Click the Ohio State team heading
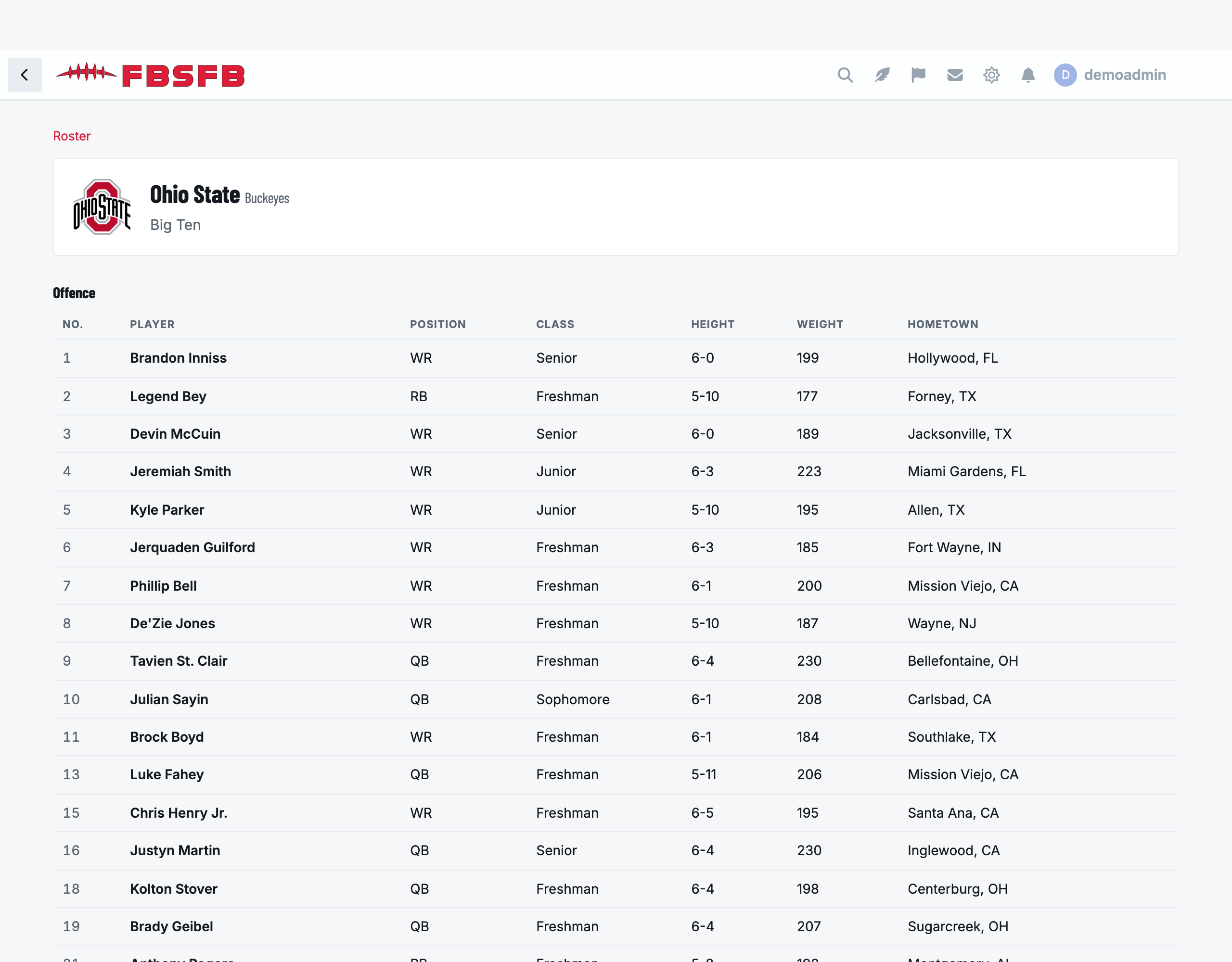 [x=194, y=194]
